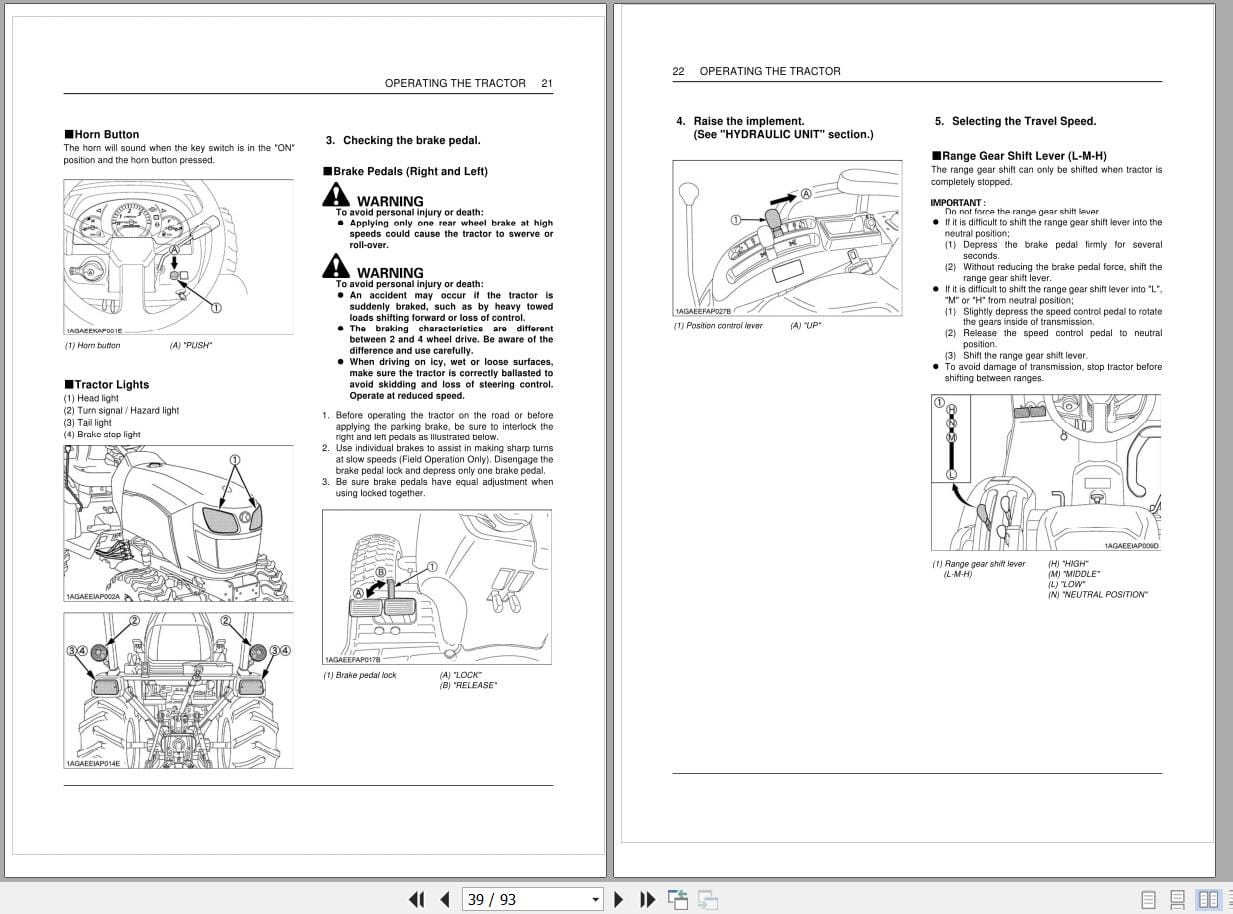The height and width of the screenshot is (914, 1233).
Task: Click the 'HYDRAULIC UNIT' section reference text
Action: click(783, 134)
